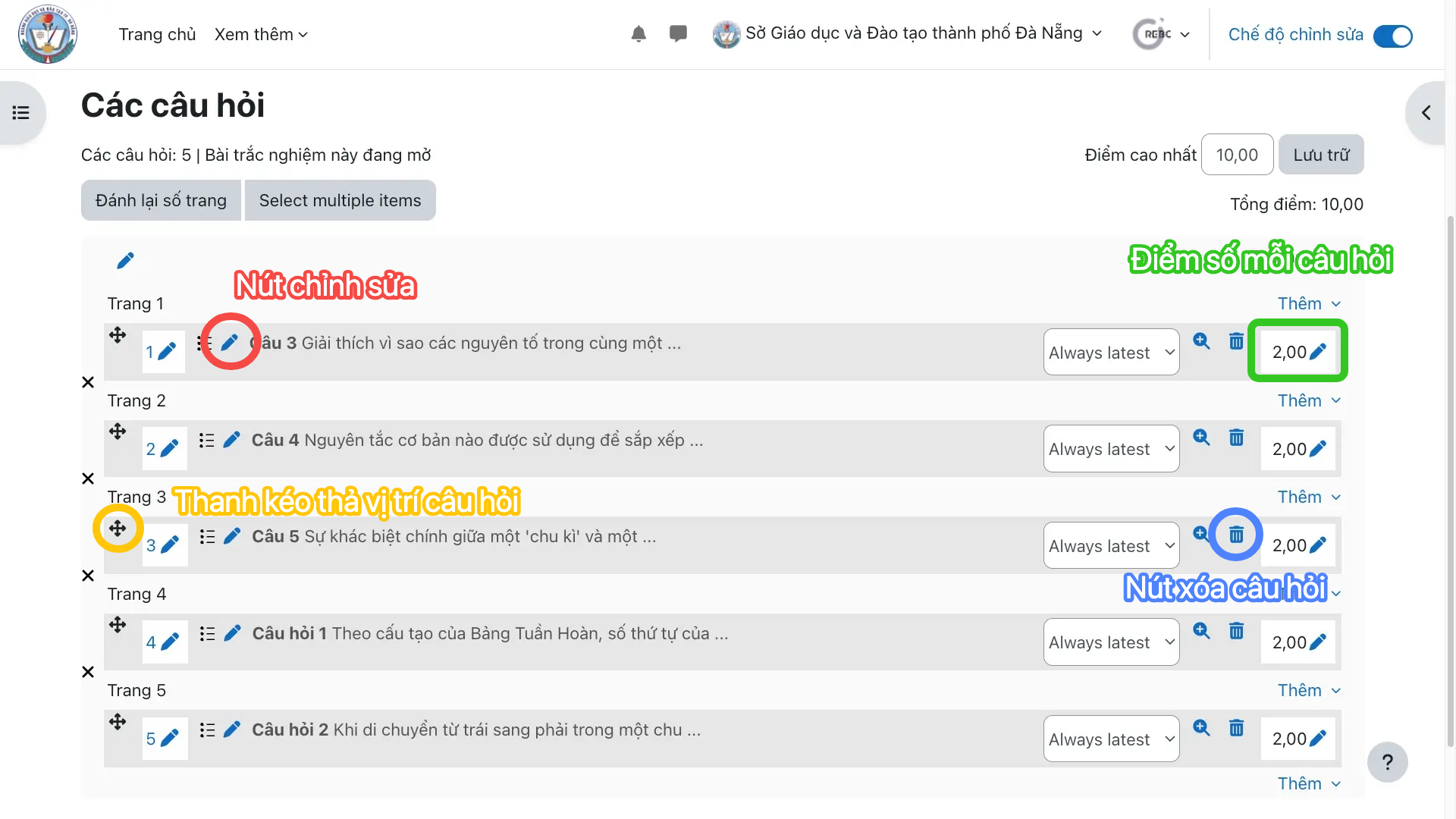Open the help question mark button

(x=1387, y=762)
